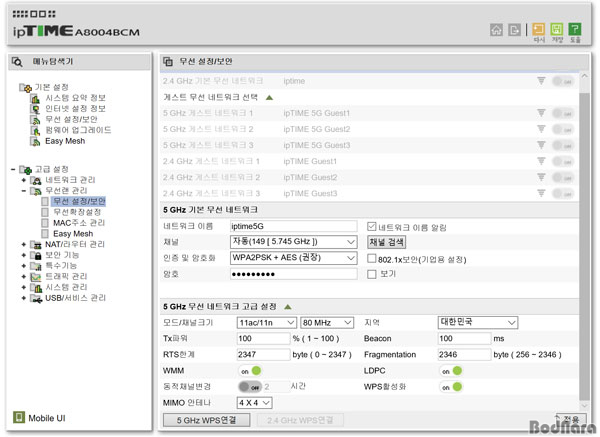Click filter icon for 2.4 GHz 기본 무선 네트워크
The width and height of the screenshot is (600, 437).
(x=541, y=81)
